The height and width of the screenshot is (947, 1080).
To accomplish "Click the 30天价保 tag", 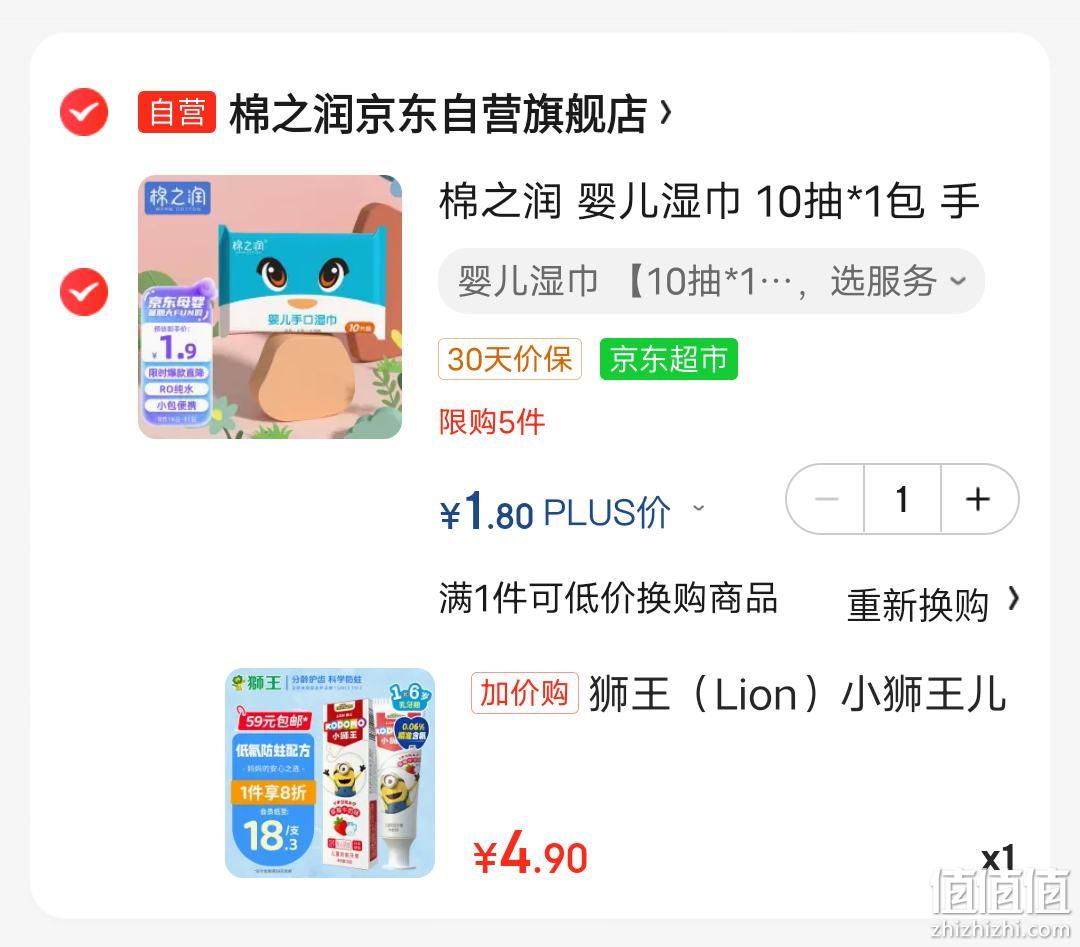I will [x=510, y=359].
